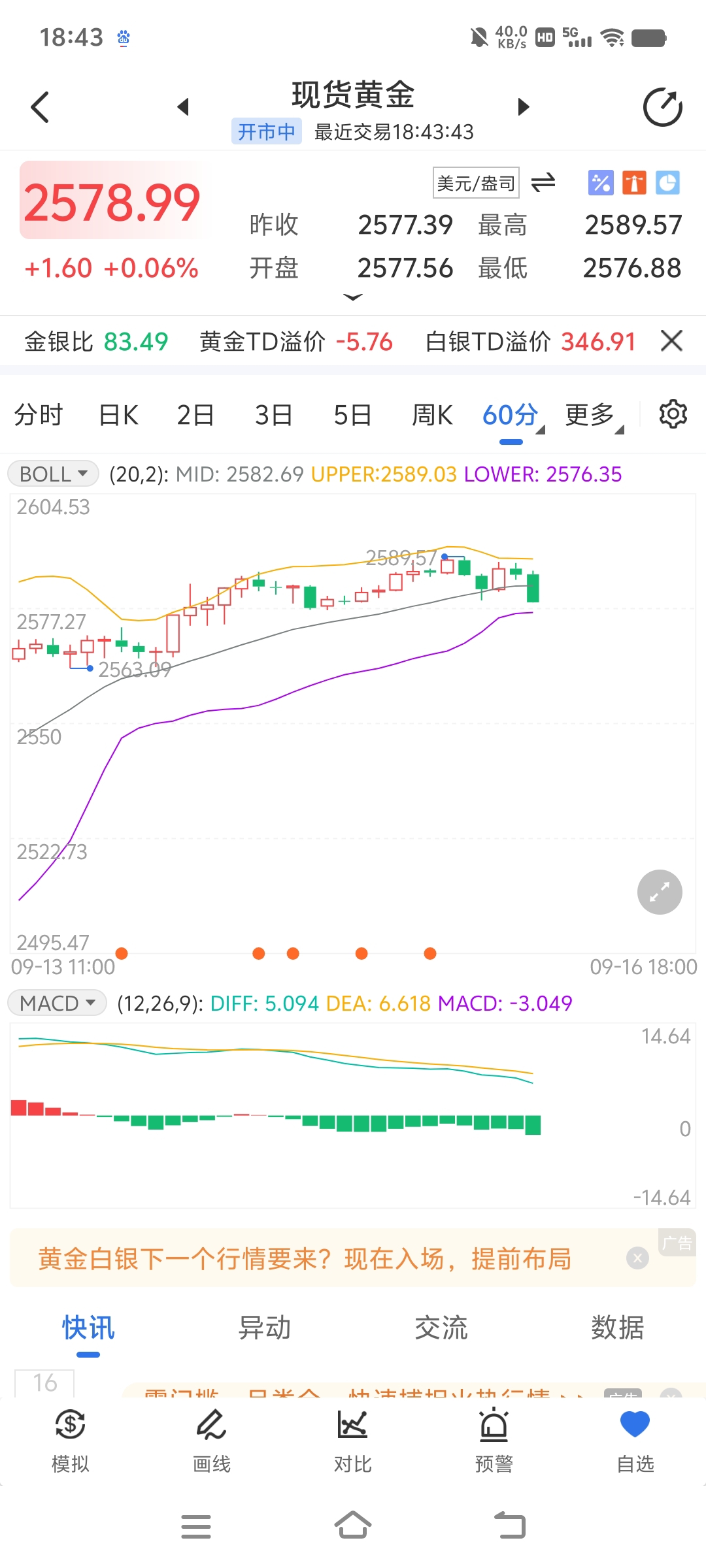Close the 金银比 info bar
The width and height of the screenshot is (706, 1568).
[x=672, y=341]
